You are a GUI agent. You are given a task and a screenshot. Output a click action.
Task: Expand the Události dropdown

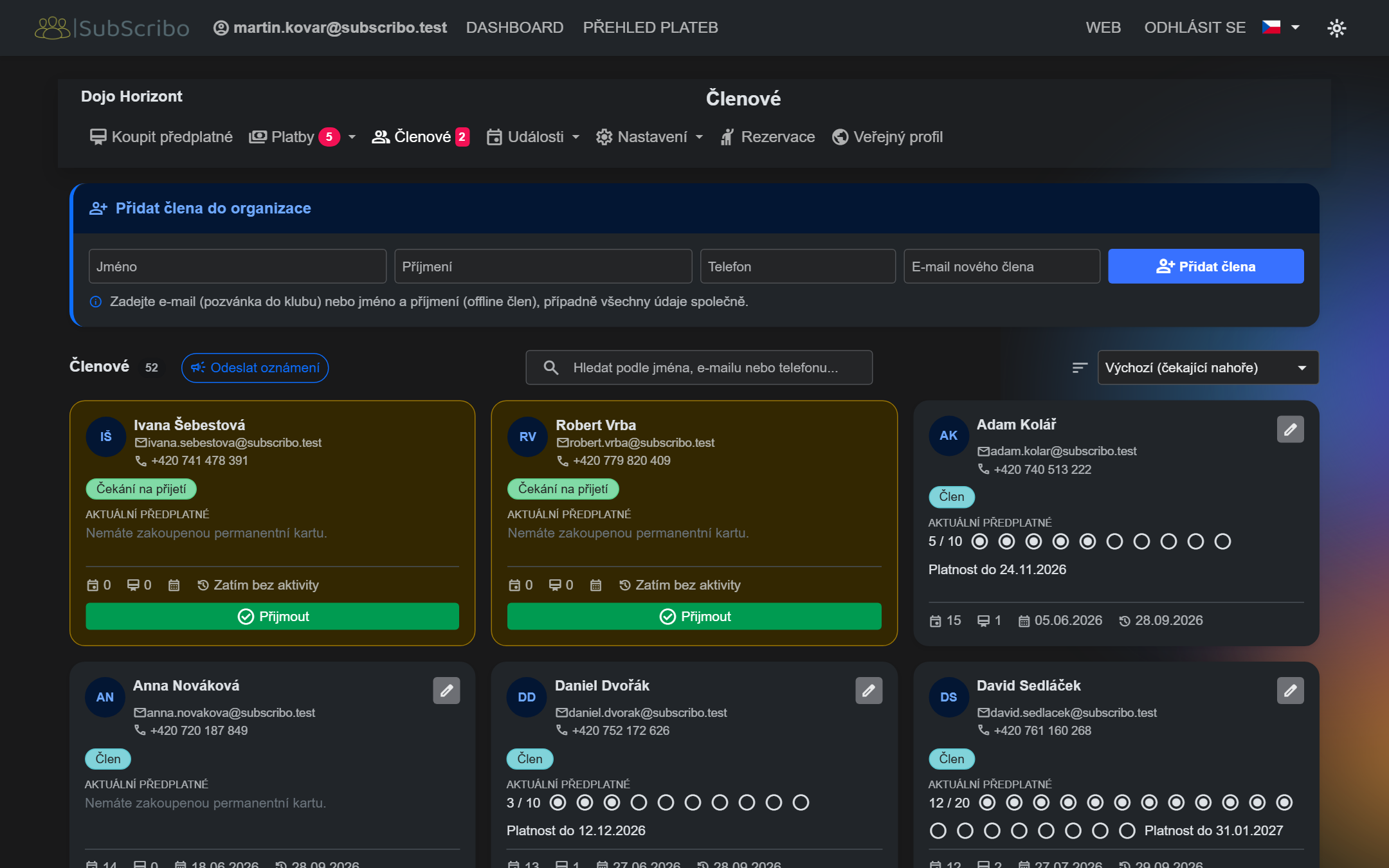click(533, 137)
